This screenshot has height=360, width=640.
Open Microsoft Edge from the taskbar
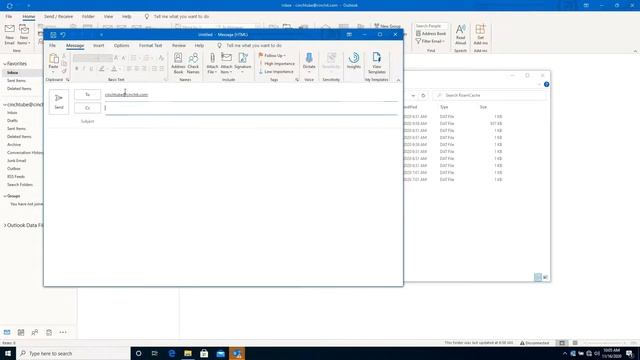[171, 353]
